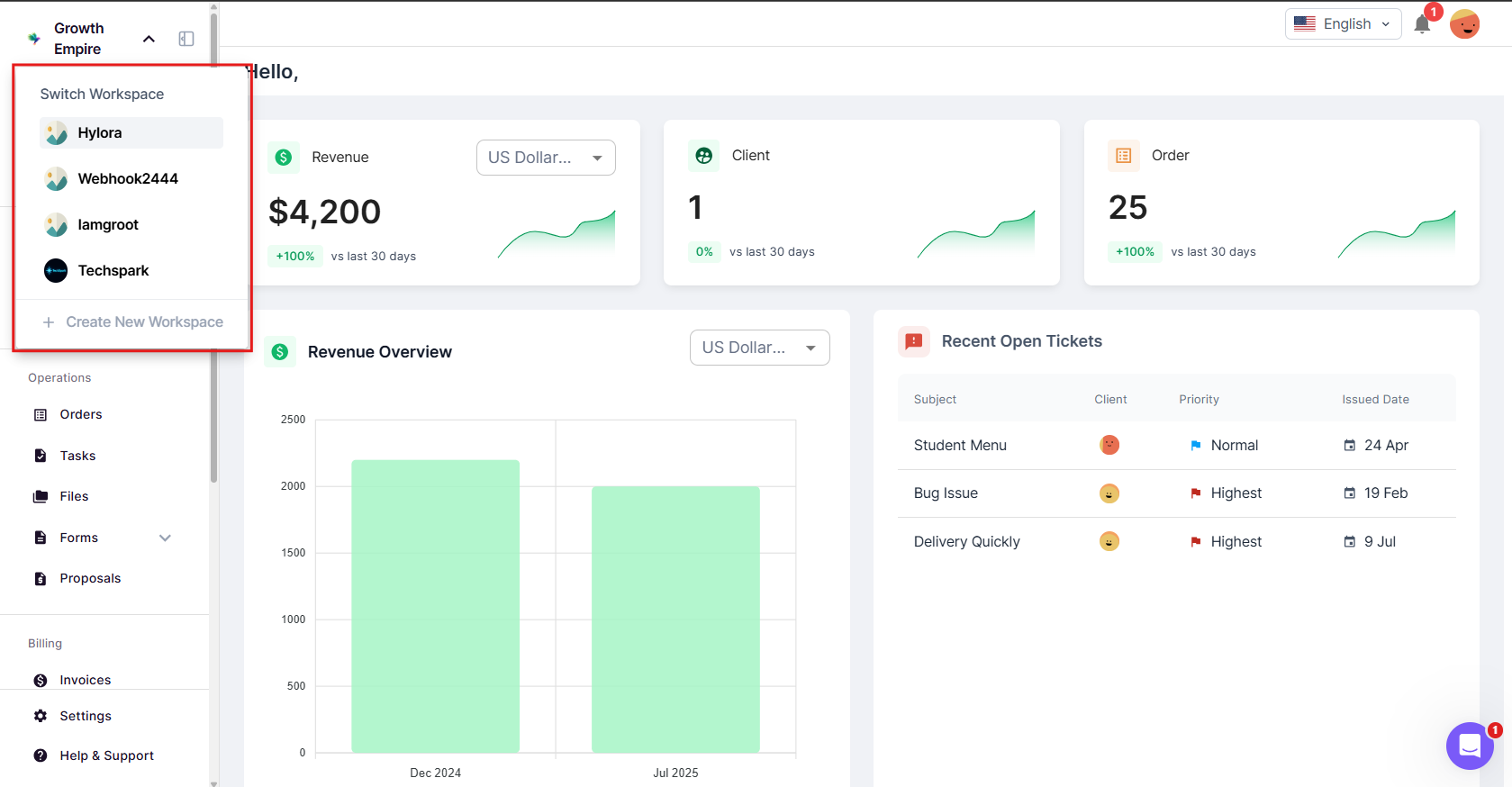Select the Webhook2444 workspace
This screenshot has width=1512, height=787.
point(127,178)
